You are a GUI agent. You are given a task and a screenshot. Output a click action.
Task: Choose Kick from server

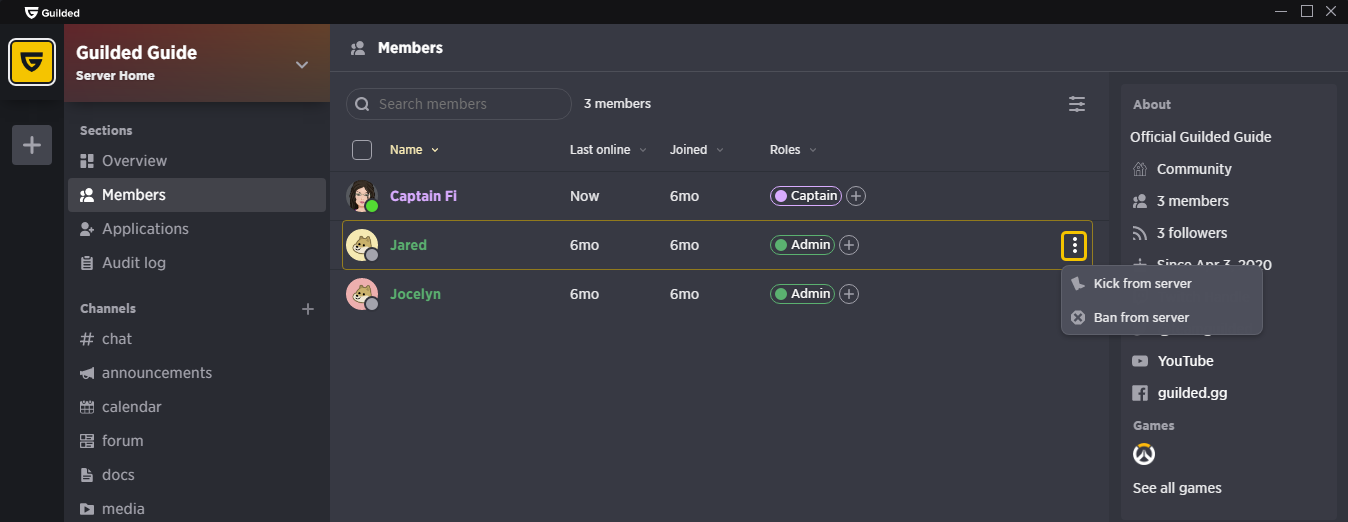(1162, 284)
